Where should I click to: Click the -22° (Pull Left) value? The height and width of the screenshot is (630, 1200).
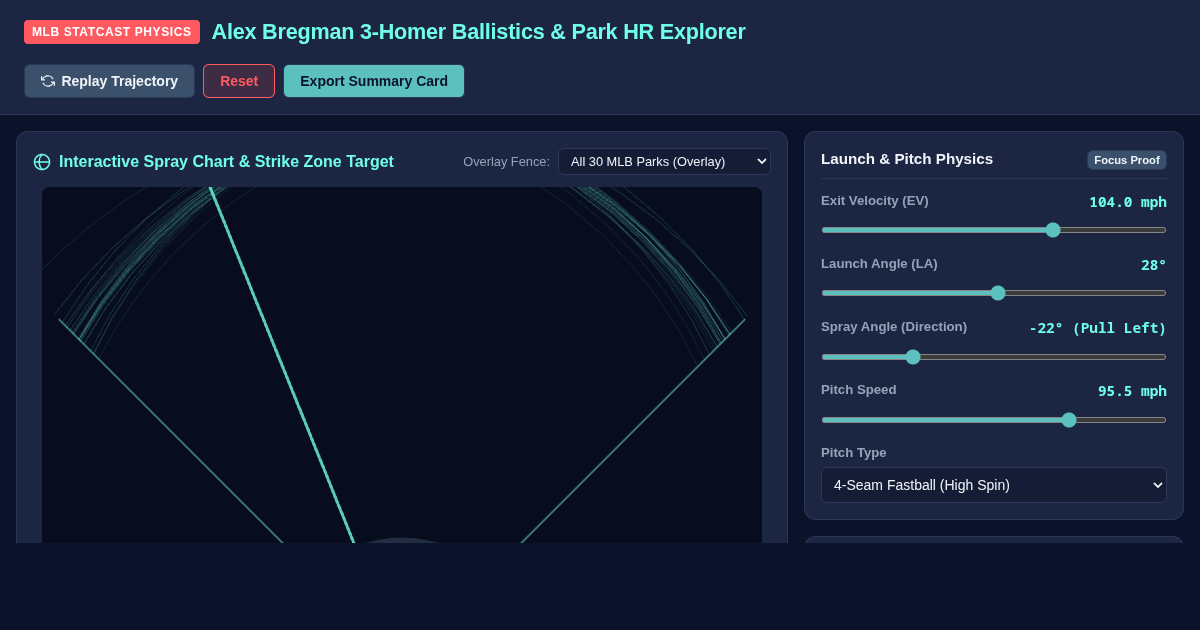click(x=1098, y=328)
